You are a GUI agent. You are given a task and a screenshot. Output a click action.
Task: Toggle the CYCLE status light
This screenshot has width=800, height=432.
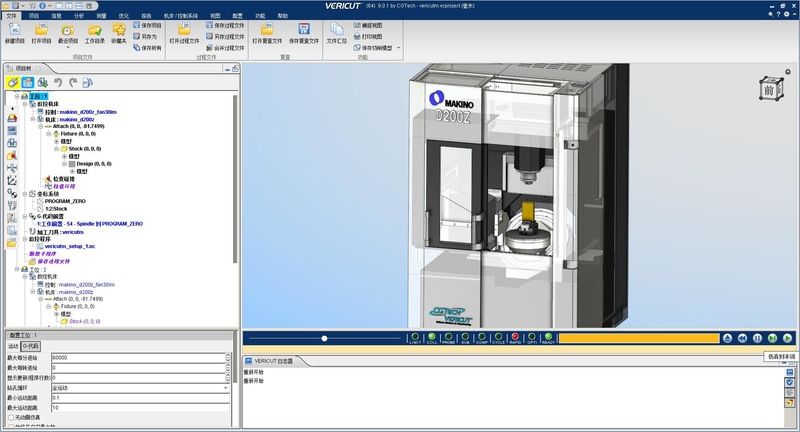point(498,337)
